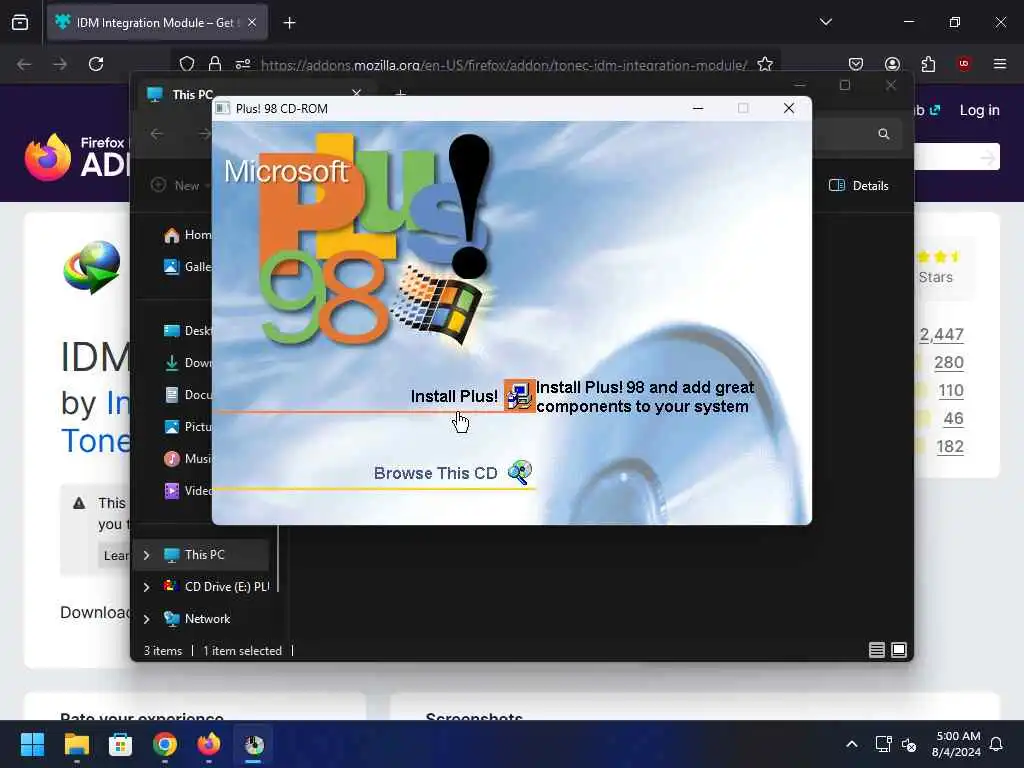Viewport: 1024px width, 768px height.
Task: Click the File Explorer search magnifier
Action: (x=883, y=134)
